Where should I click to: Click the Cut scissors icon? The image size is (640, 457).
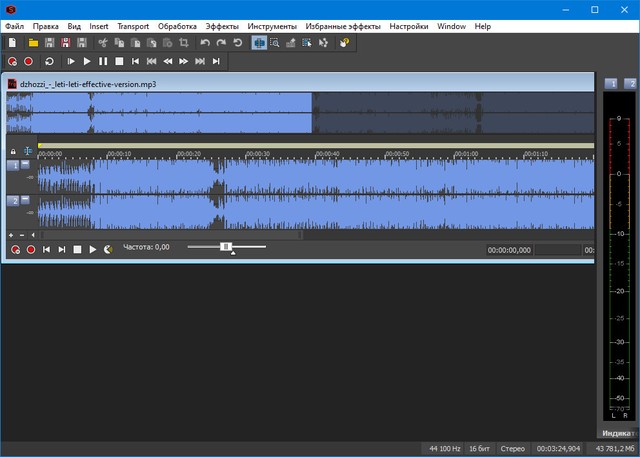(102, 43)
